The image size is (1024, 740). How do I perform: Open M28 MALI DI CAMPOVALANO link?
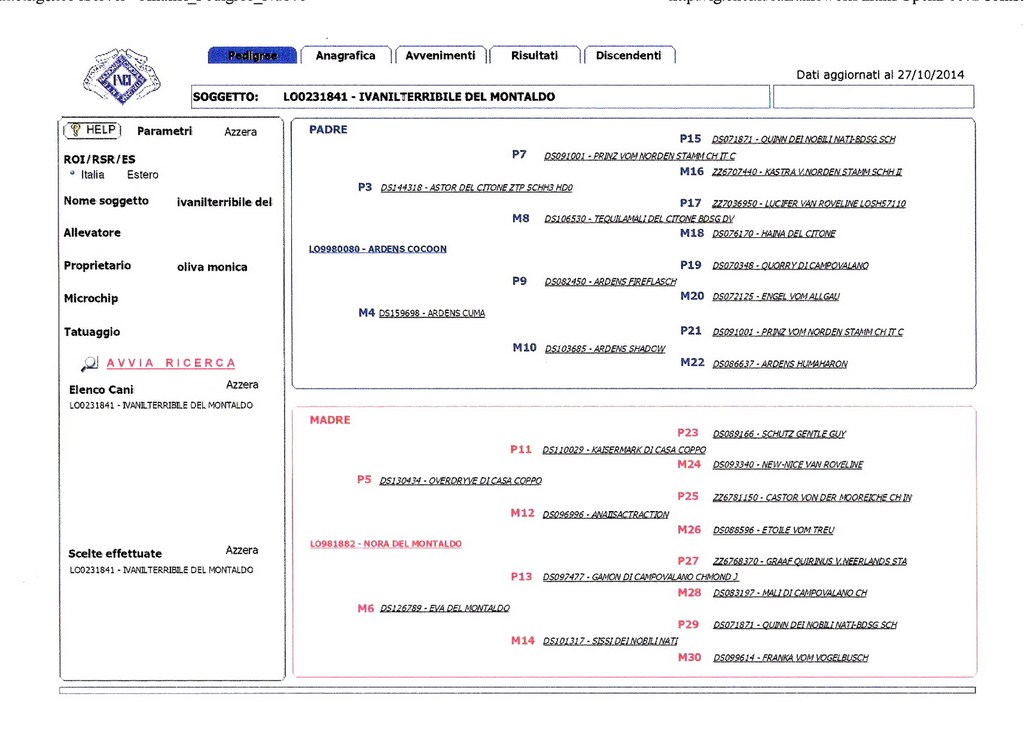(x=790, y=593)
